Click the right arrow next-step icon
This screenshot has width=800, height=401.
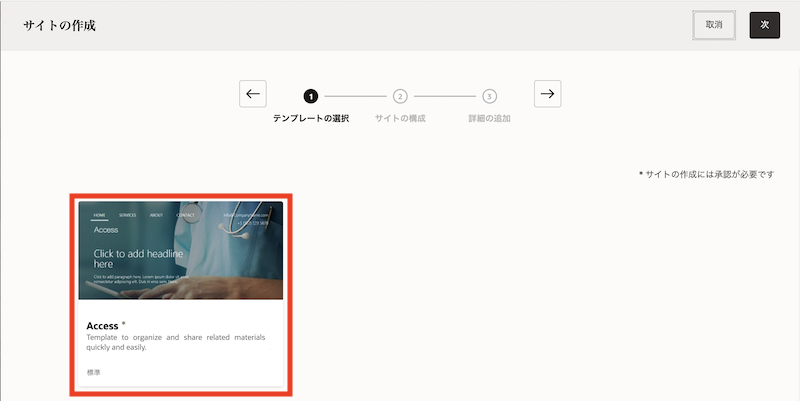tap(547, 94)
